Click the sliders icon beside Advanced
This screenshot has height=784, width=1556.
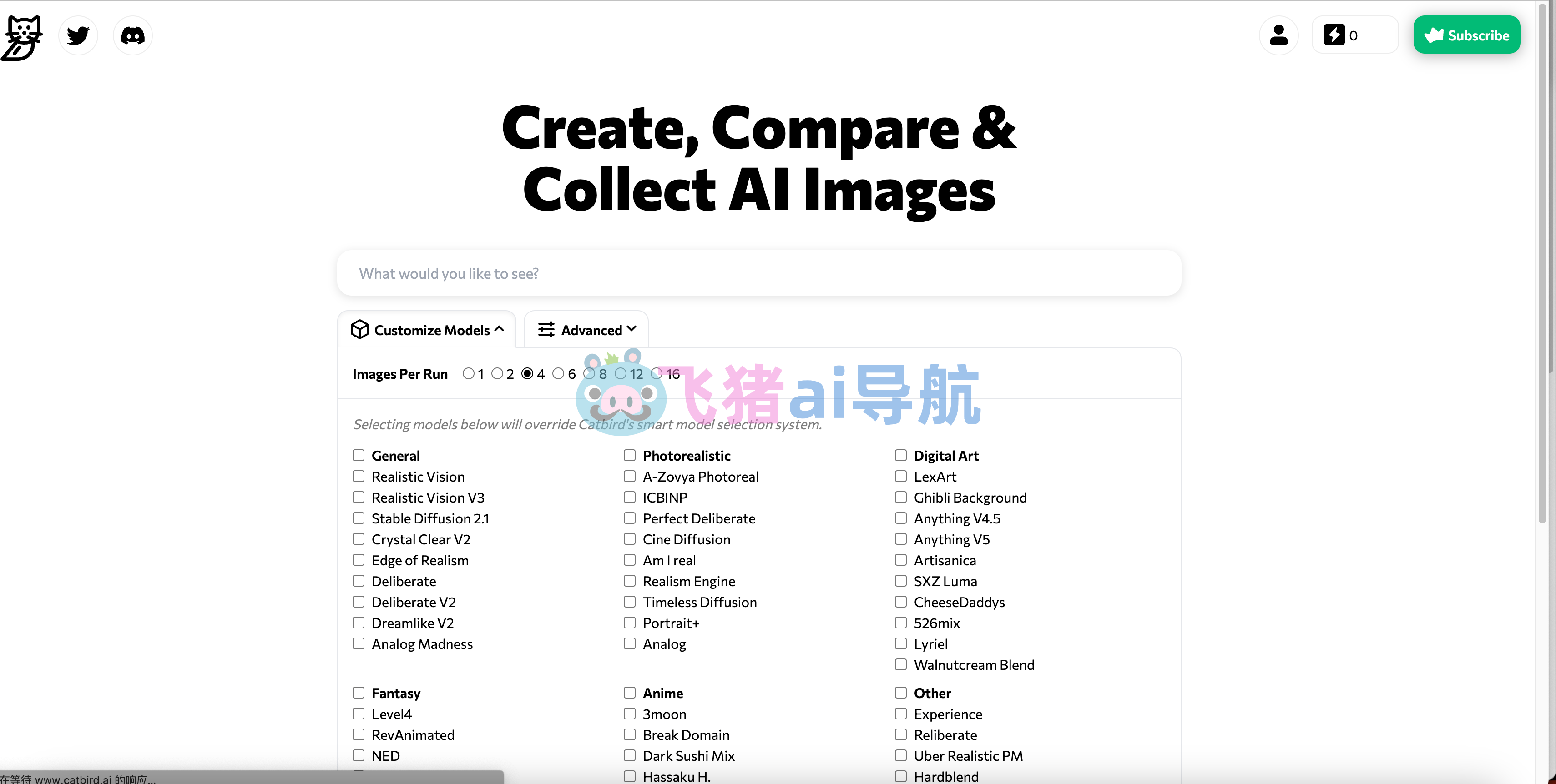click(x=546, y=330)
